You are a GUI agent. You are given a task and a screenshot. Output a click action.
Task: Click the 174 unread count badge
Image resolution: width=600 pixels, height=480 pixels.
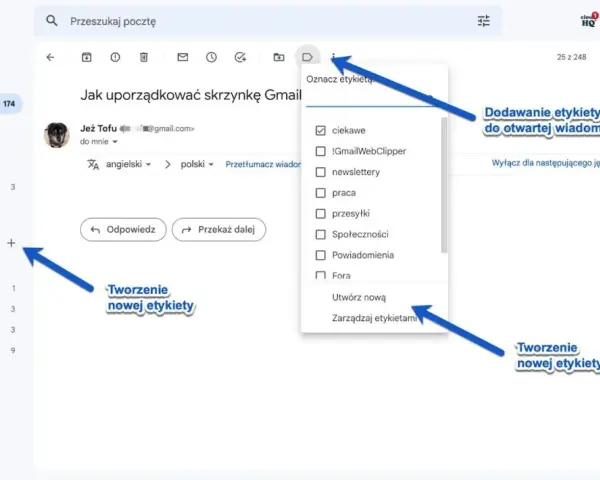click(x=10, y=104)
